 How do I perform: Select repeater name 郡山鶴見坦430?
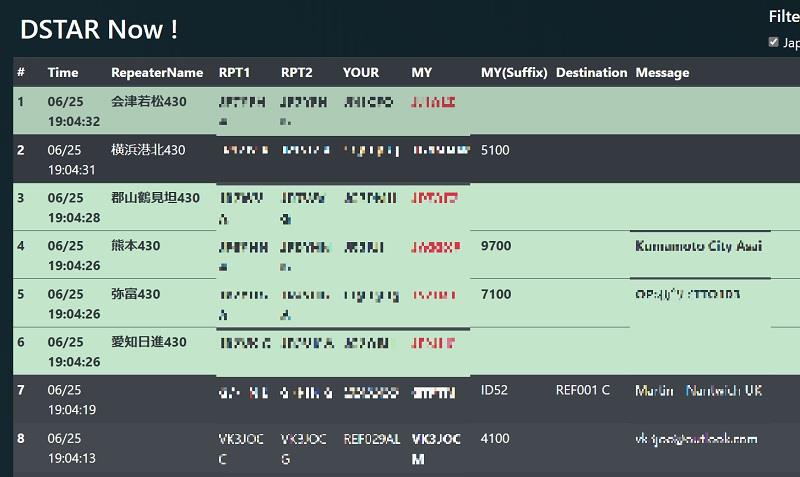[155, 198]
